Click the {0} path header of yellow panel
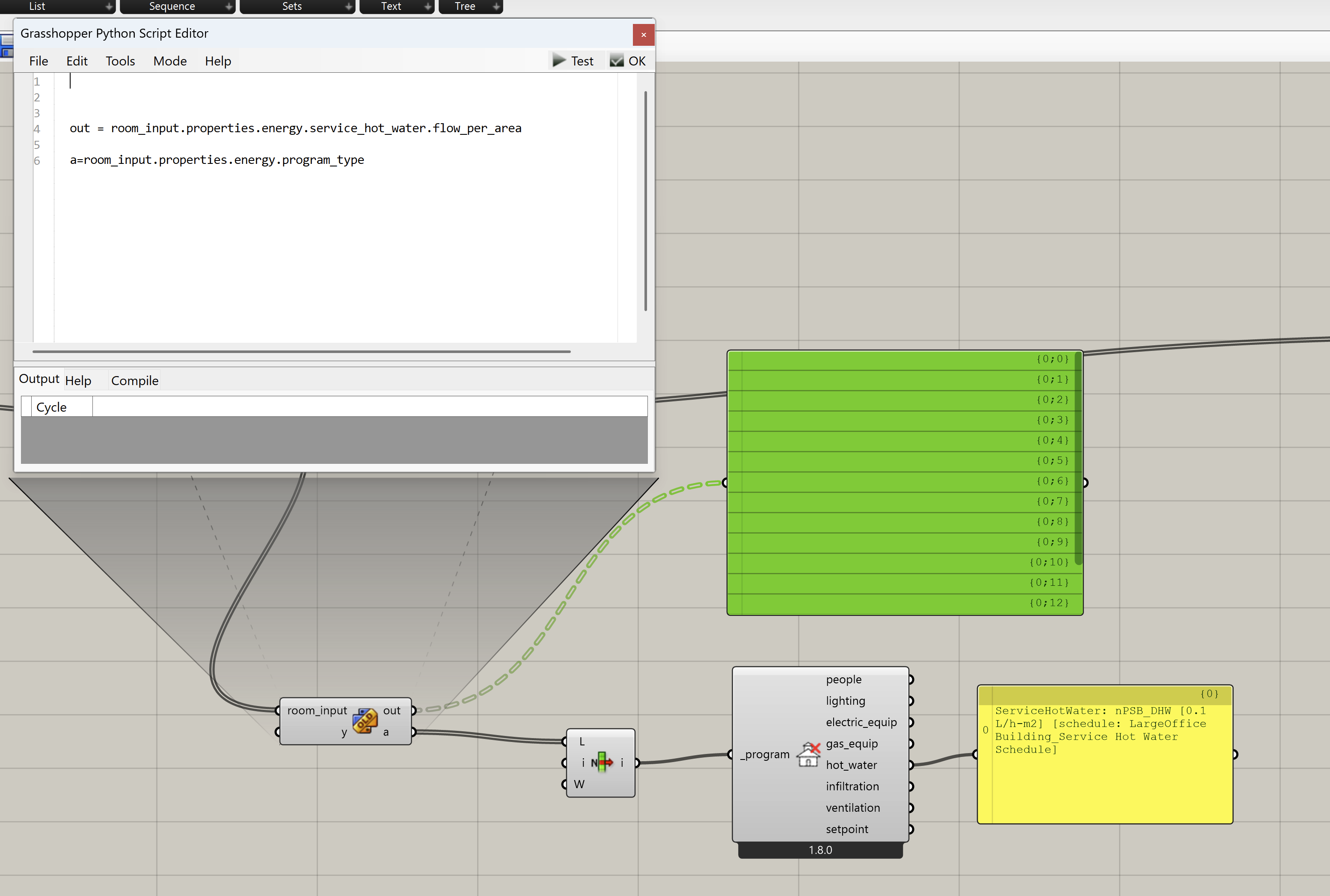This screenshot has width=1330, height=896. (x=1105, y=694)
